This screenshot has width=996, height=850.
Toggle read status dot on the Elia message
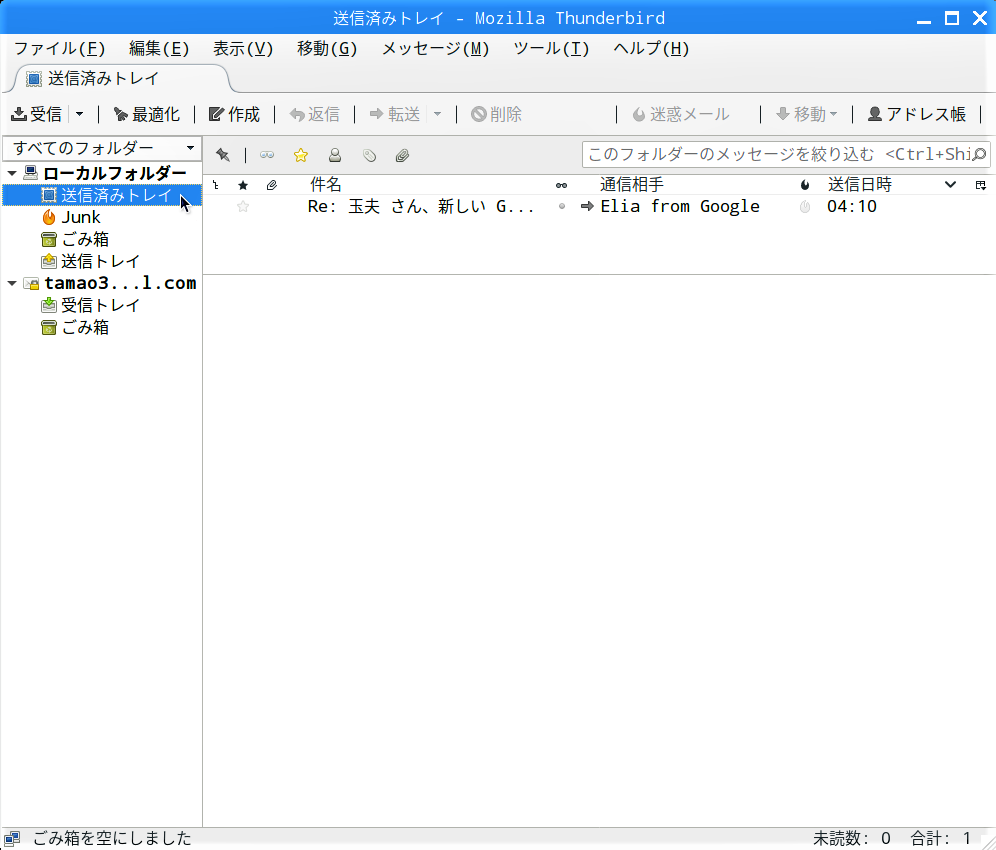[x=562, y=206]
